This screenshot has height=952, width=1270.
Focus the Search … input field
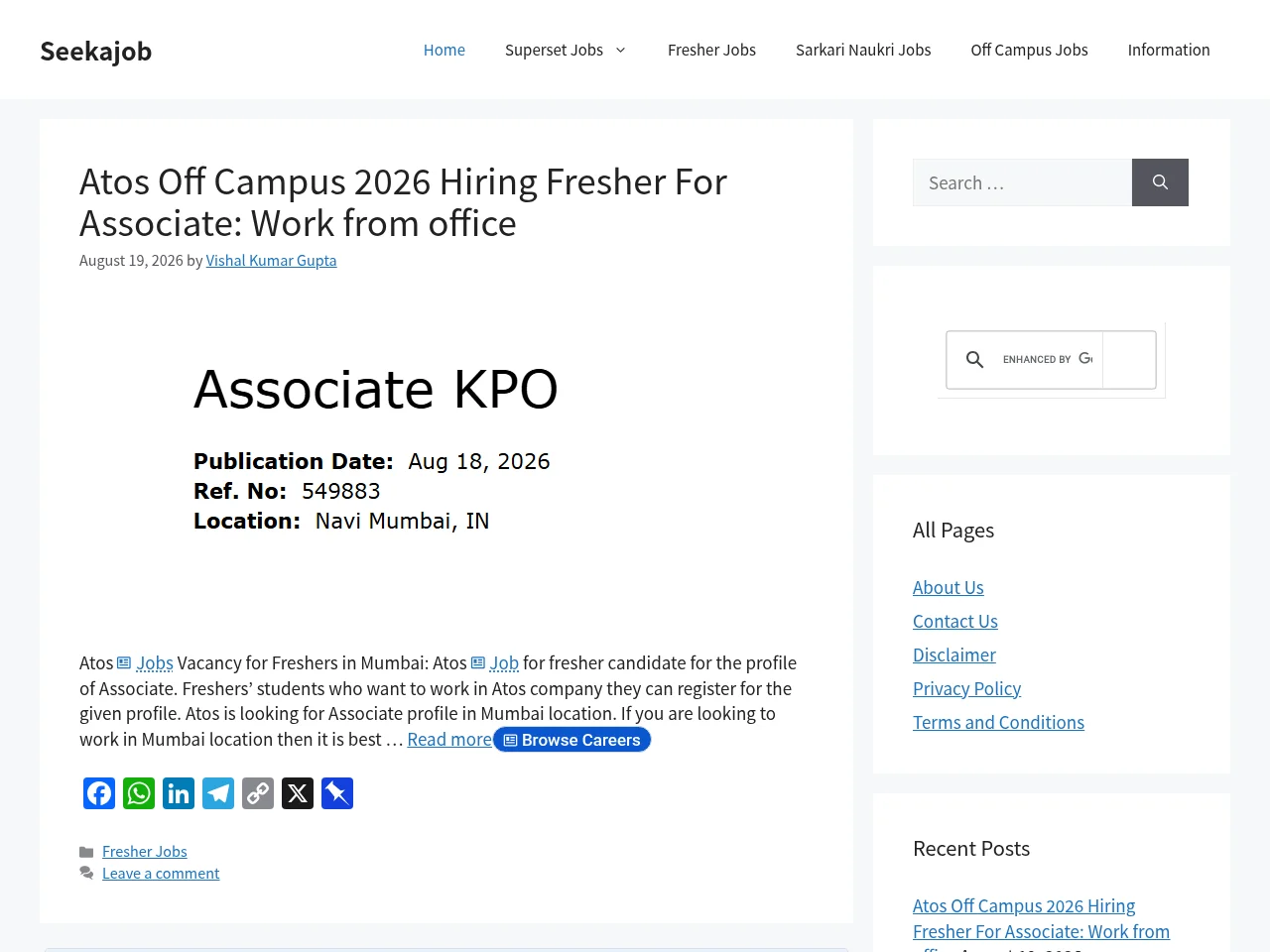1022,182
